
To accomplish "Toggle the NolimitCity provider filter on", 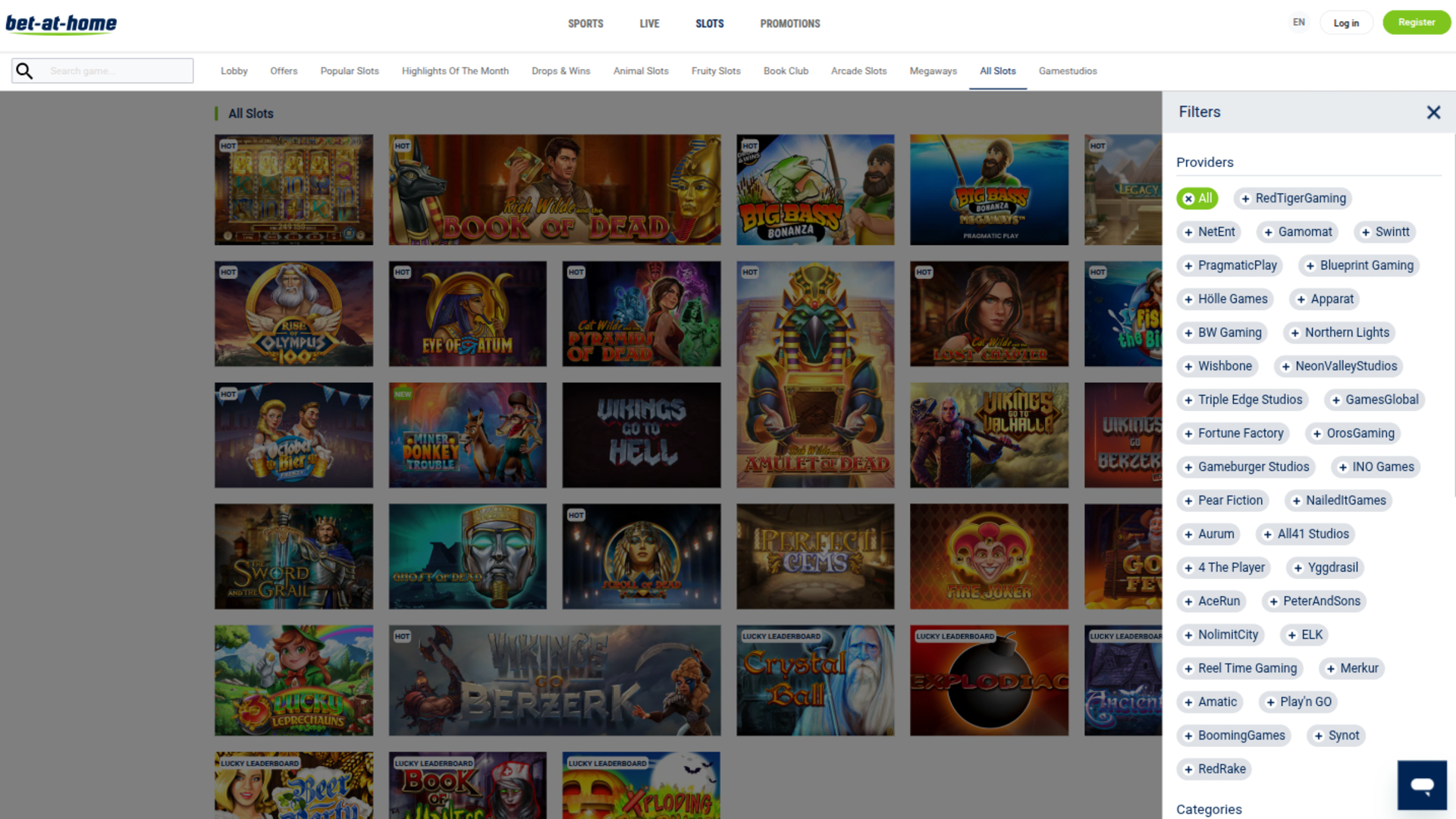I will [x=1221, y=635].
